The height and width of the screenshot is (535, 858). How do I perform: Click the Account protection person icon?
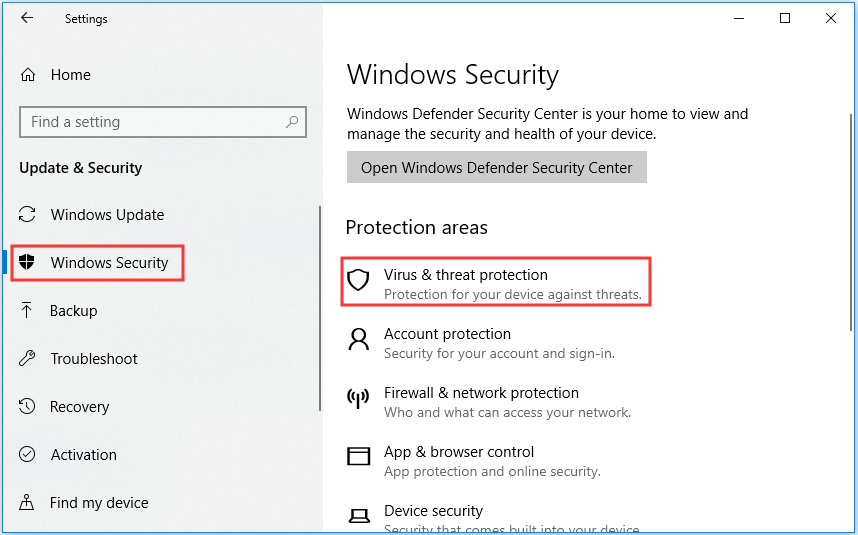pos(358,340)
